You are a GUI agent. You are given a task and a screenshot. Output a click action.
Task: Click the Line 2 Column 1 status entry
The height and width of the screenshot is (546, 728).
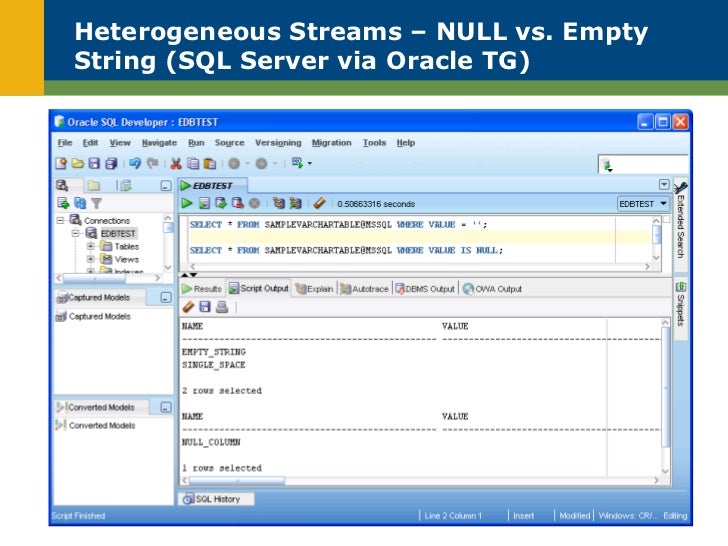click(x=453, y=516)
